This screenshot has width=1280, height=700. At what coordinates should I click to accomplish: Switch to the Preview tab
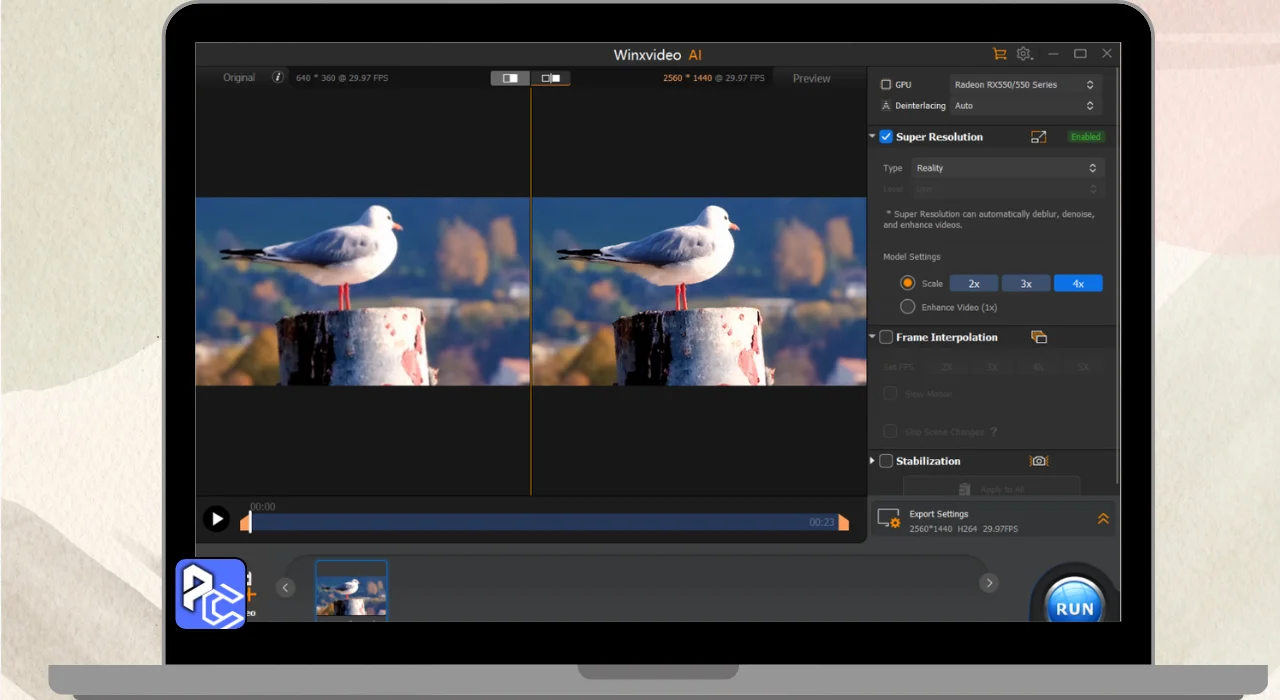pyautogui.click(x=811, y=78)
